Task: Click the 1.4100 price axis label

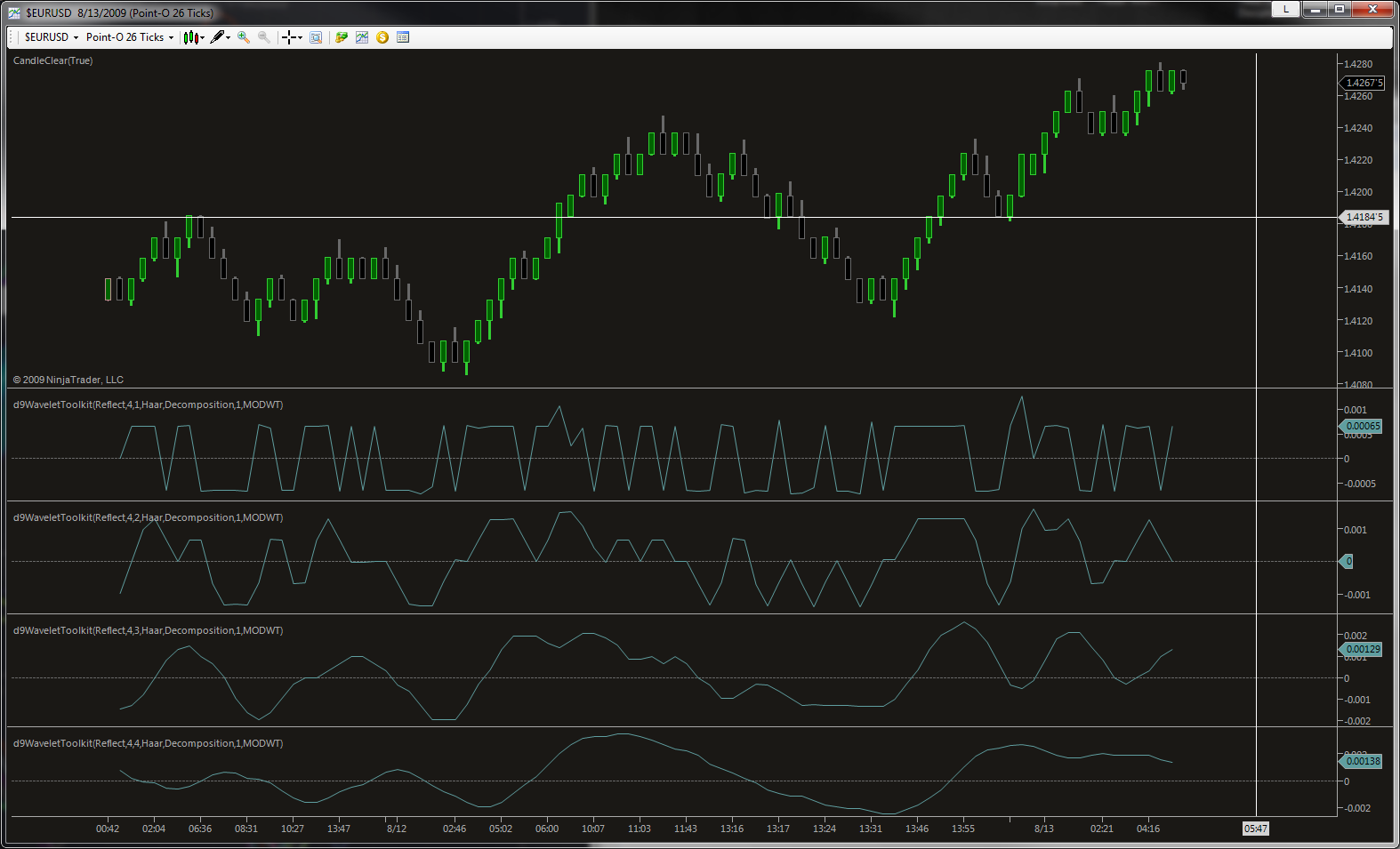Action: (1358, 353)
